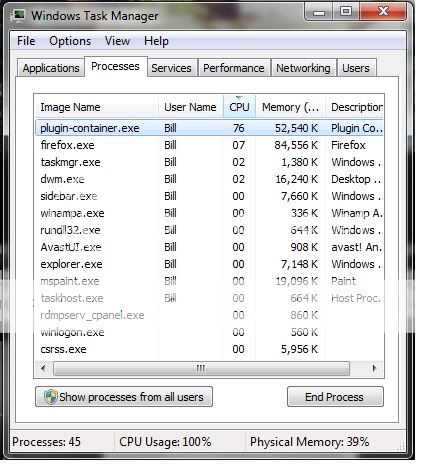Sort by the CPU column header

coord(239,107)
